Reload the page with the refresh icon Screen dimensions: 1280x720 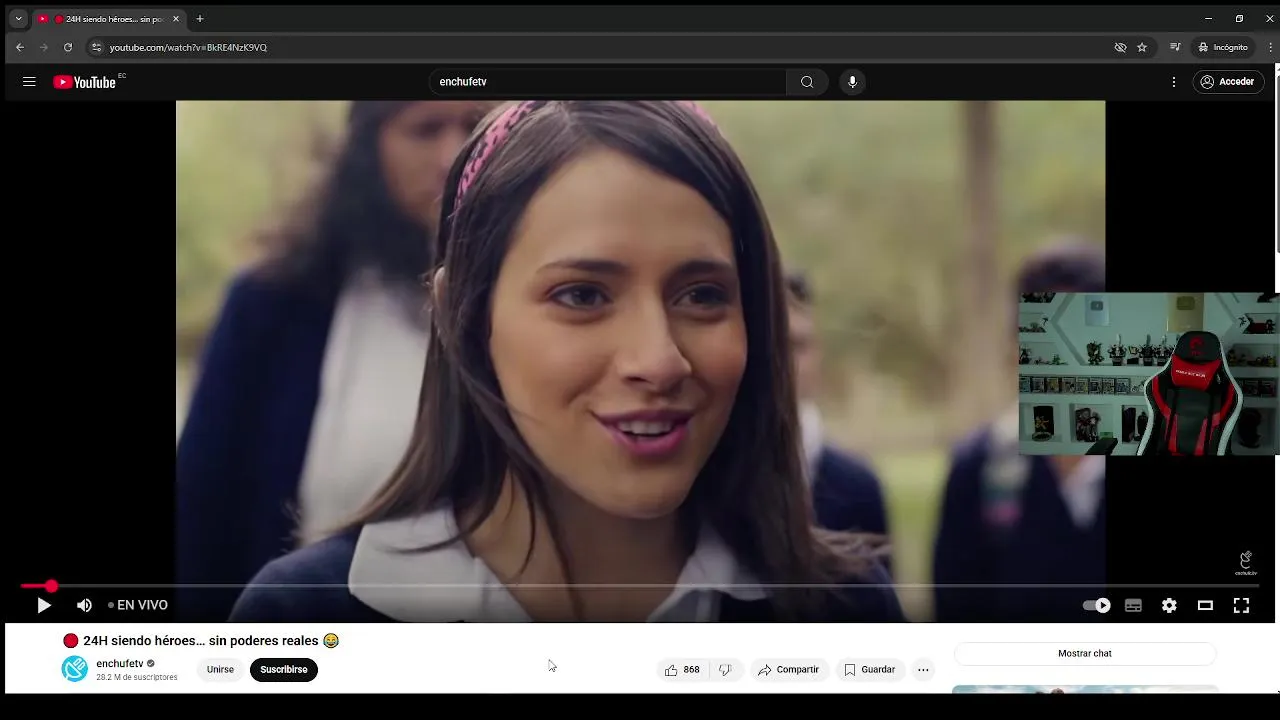tap(68, 47)
